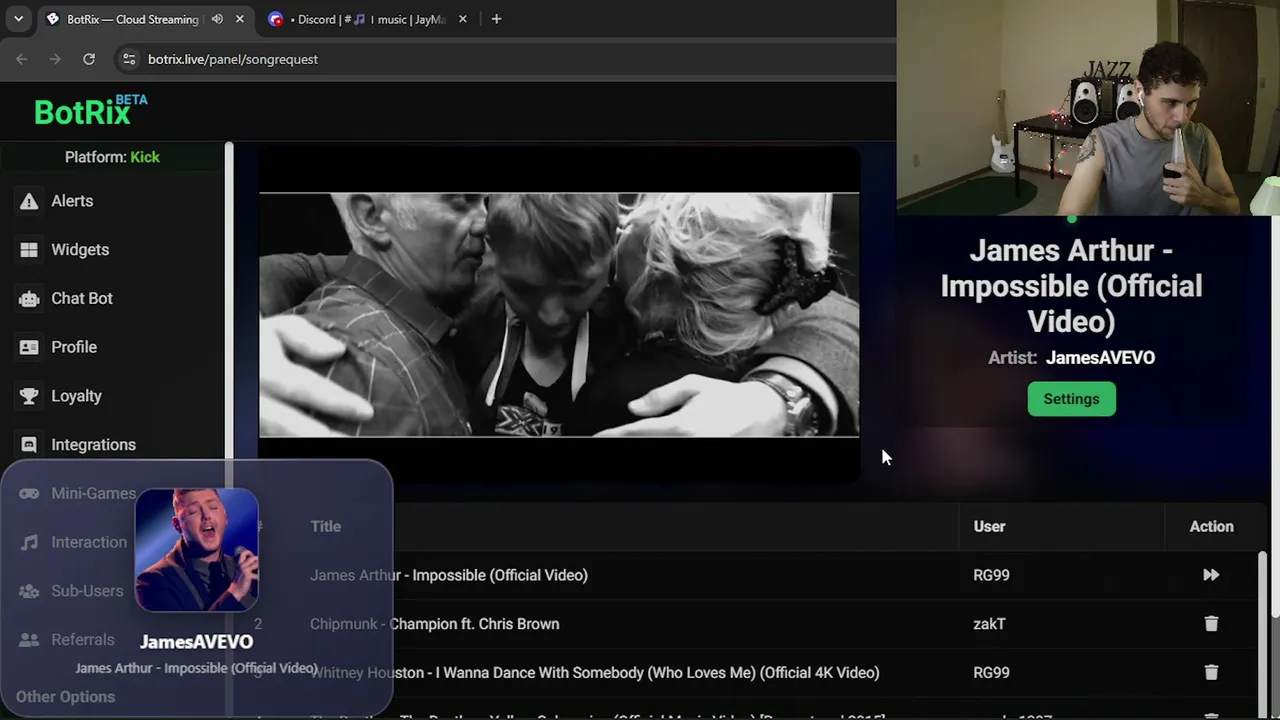The width and height of the screenshot is (1280, 720).
Task: Open the Loyalty section
Action: click(76, 396)
